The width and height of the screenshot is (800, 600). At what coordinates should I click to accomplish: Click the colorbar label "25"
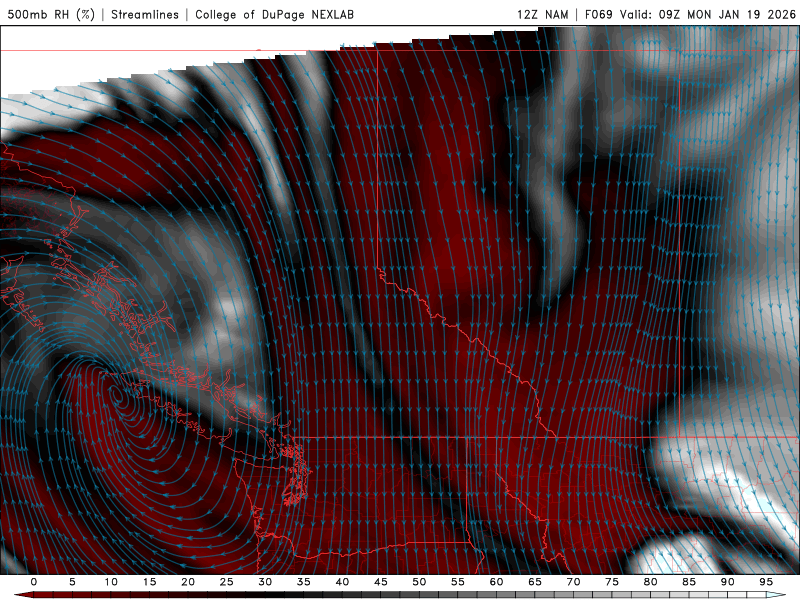point(226,582)
